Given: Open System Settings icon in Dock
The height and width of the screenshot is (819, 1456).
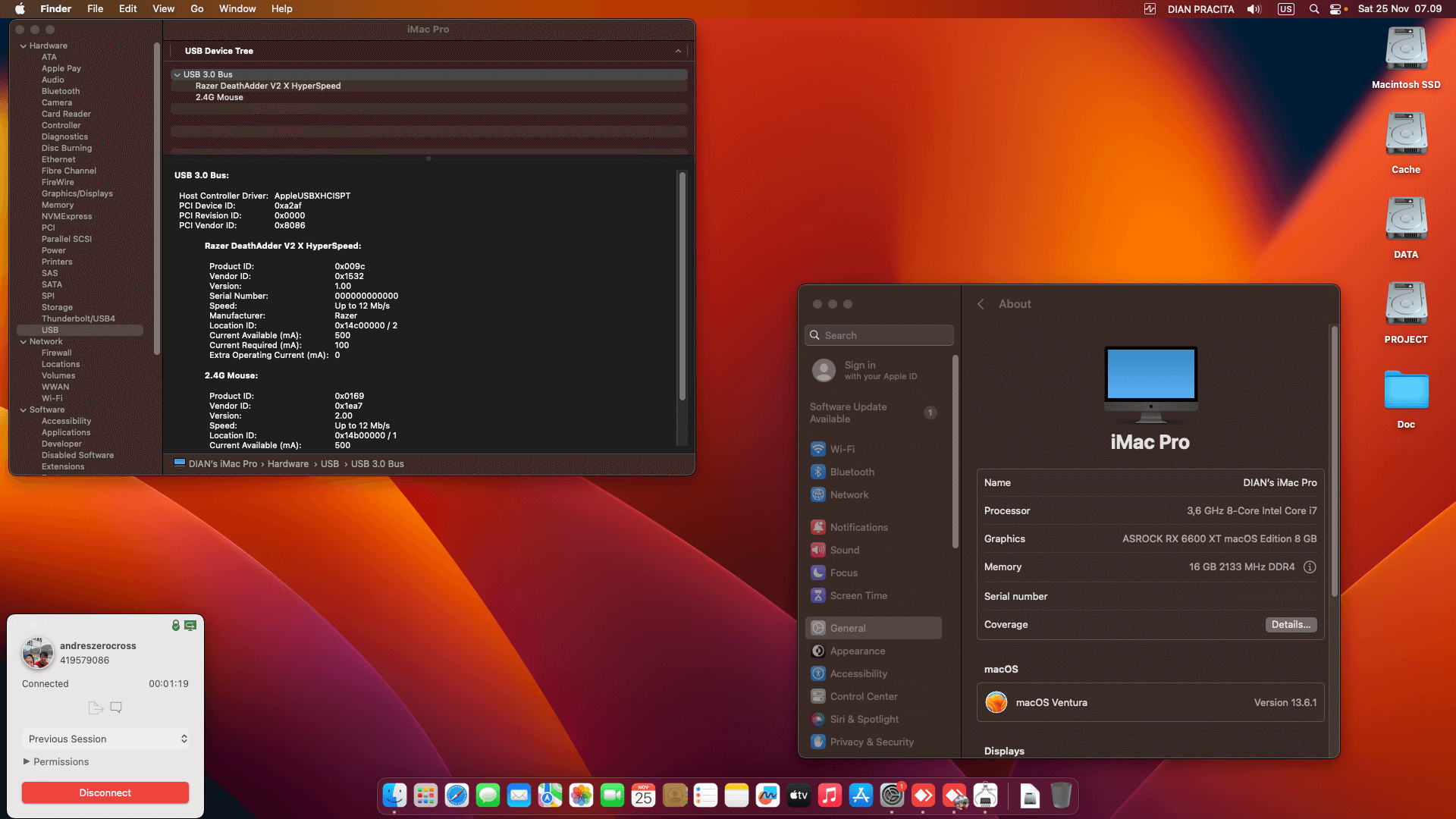Looking at the screenshot, I should (892, 795).
